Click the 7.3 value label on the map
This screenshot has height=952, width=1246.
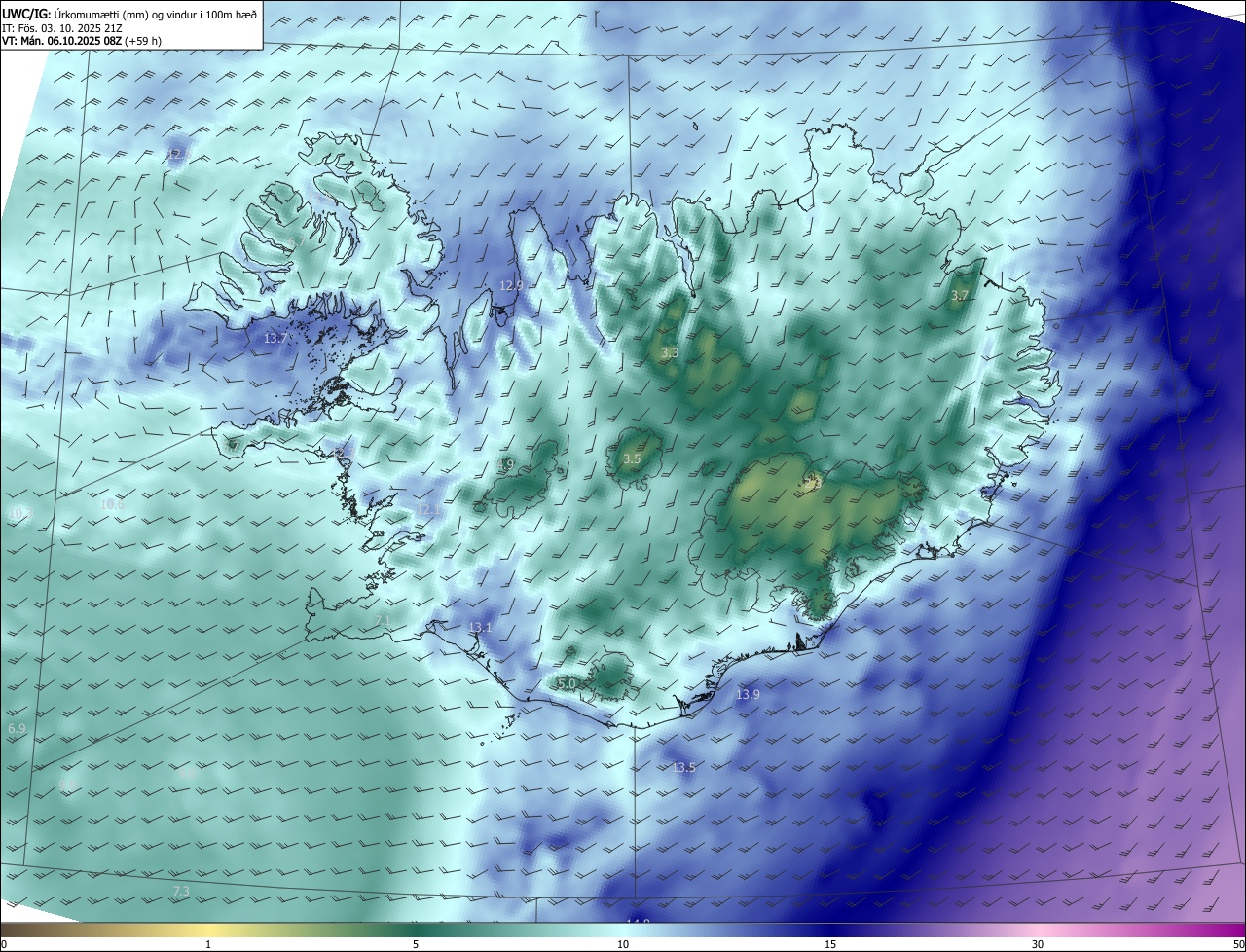click(181, 891)
